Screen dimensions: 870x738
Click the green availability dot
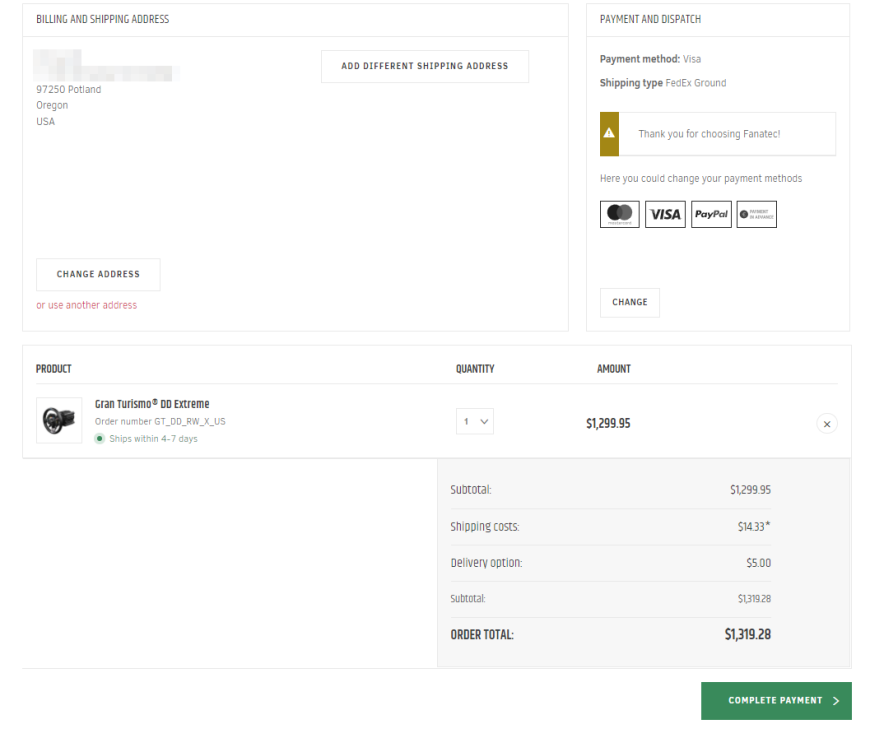click(x=99, y=438)
